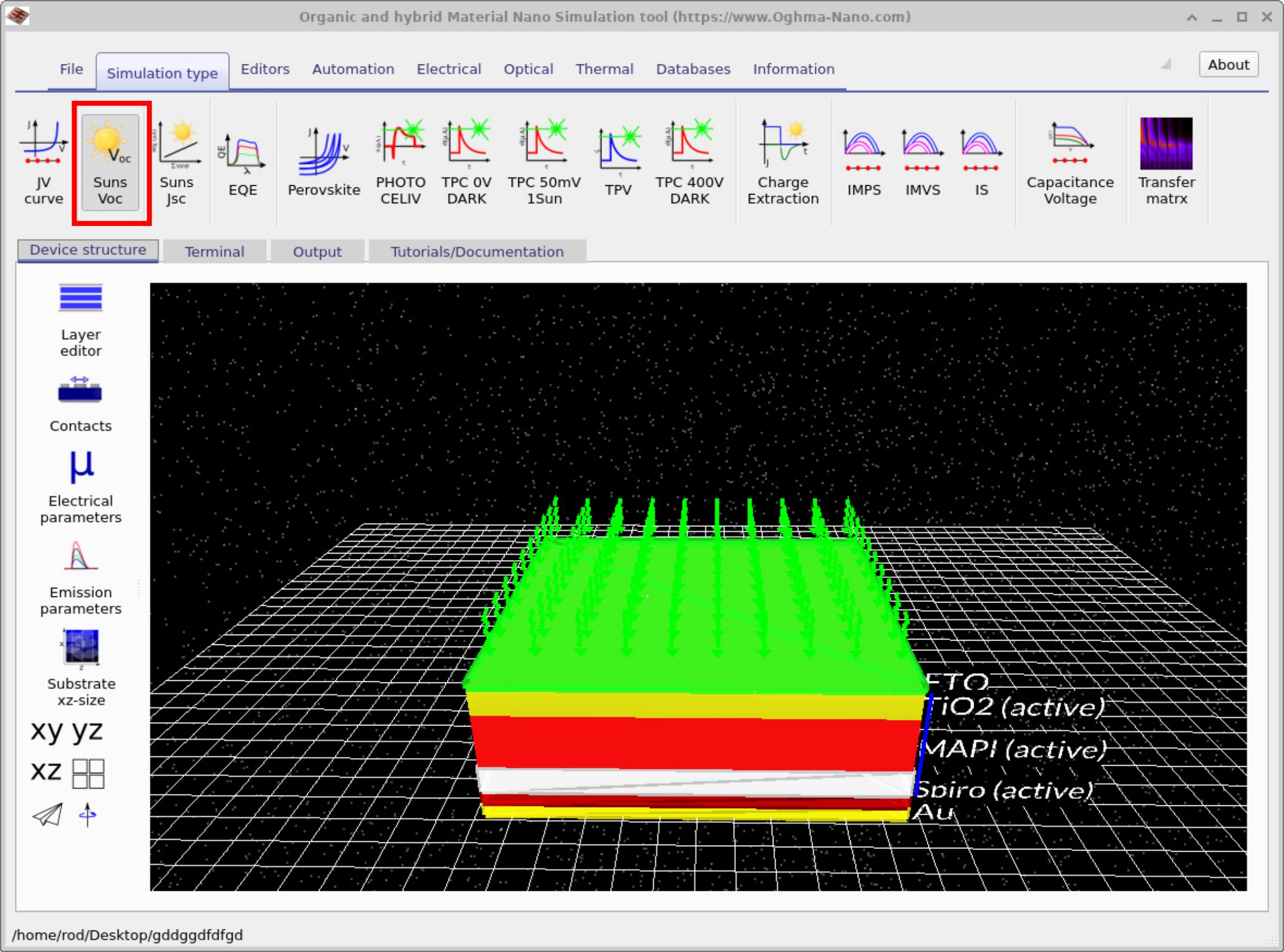Select PHOTO CELIV simulation

click(x=401, y=162)
